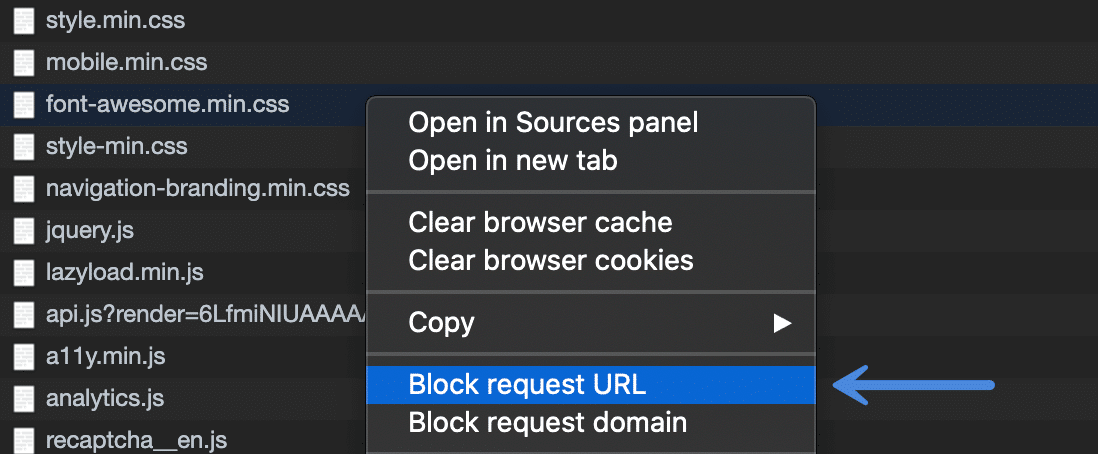The image size is (1098, 454).
Task: Open the Copy menu item
Action: [441, 323]
